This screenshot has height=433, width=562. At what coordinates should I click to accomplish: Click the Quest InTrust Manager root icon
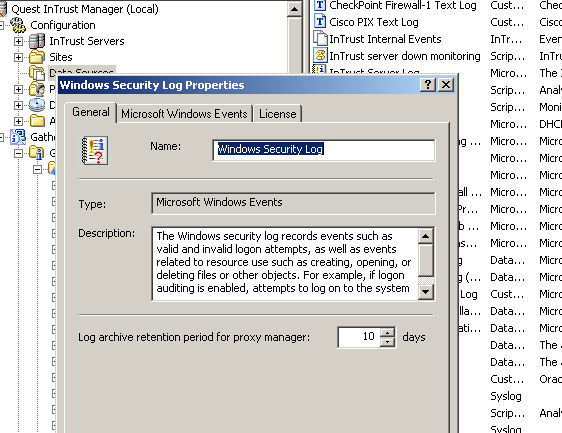coord(3,9)
